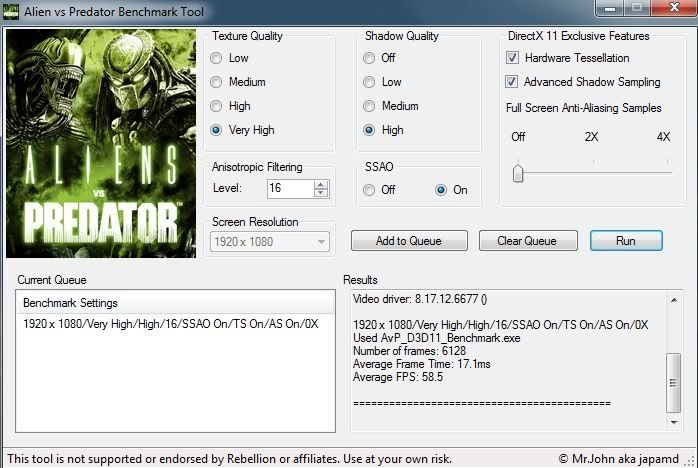Screen dimensions: 698x468
Task: Toggle Hardware Tessellation checkbox
Action: [x=512, y=58]
